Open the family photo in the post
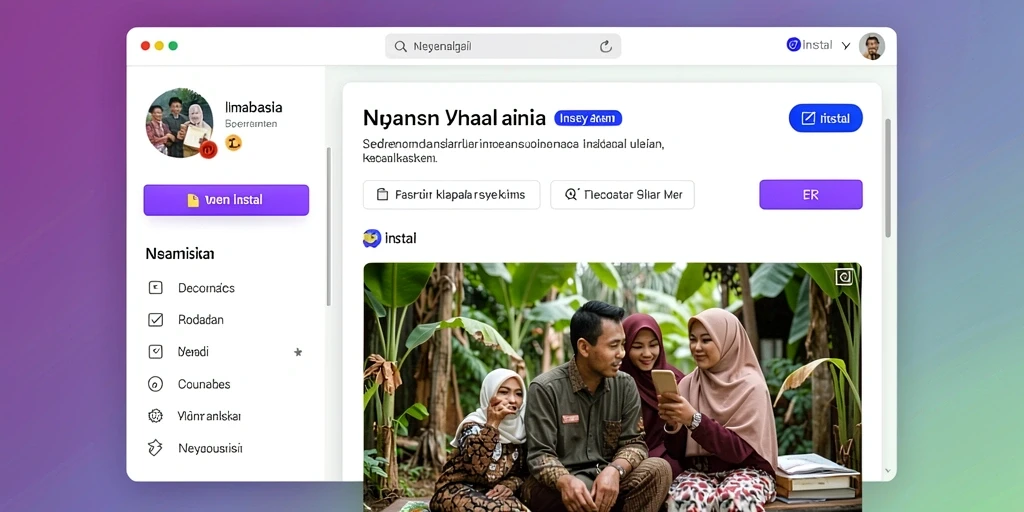The image size is (1024, 512). (x=612, y=387)
